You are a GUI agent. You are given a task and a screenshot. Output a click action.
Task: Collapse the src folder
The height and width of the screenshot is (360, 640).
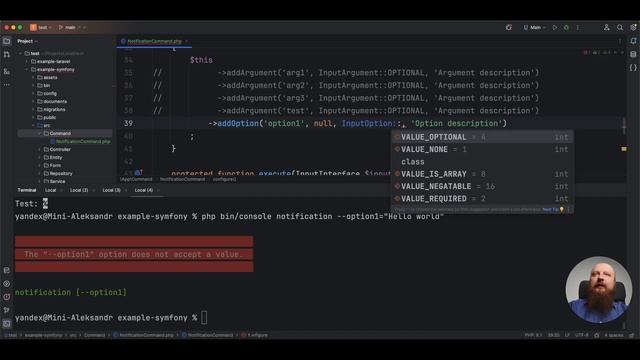33,125
